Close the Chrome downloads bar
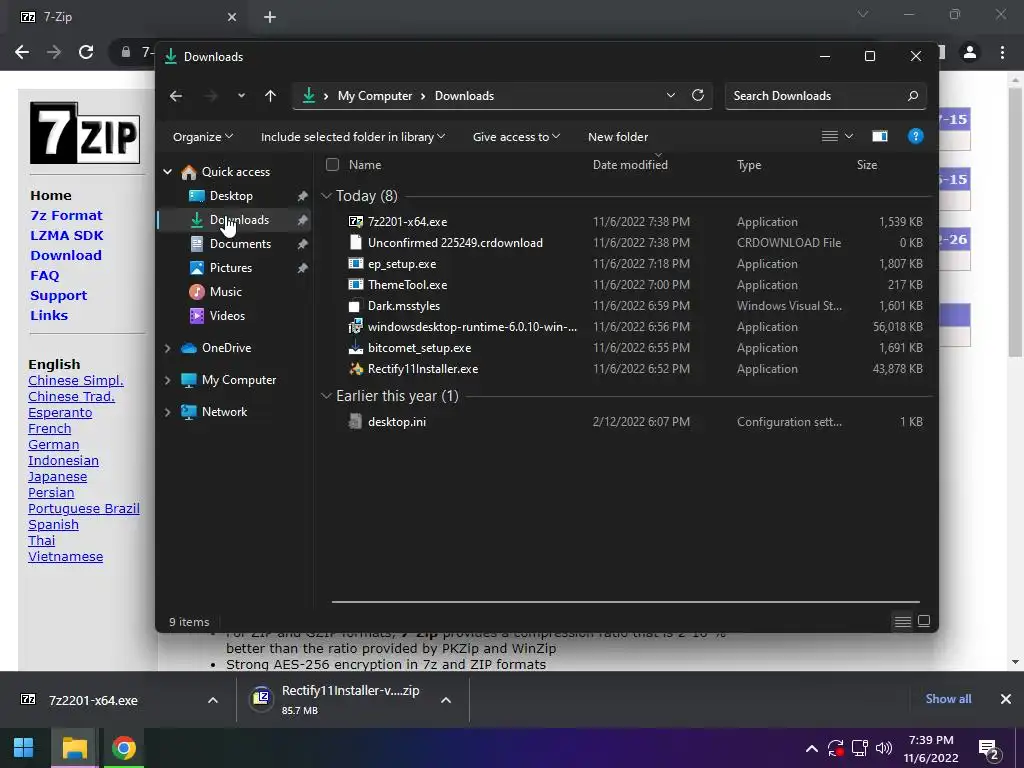1024x768 pixels. (x=1006, y=699)
